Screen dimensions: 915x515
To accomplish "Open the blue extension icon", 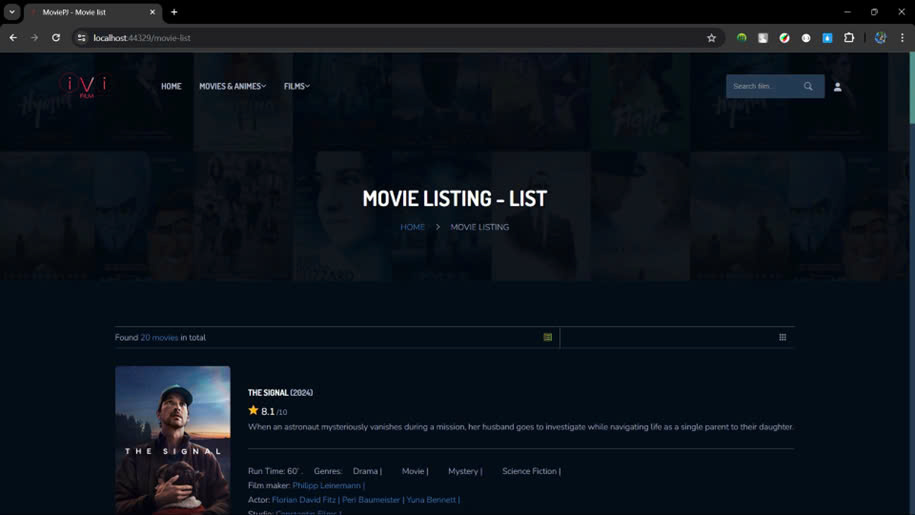I will [x=827, y=38].
